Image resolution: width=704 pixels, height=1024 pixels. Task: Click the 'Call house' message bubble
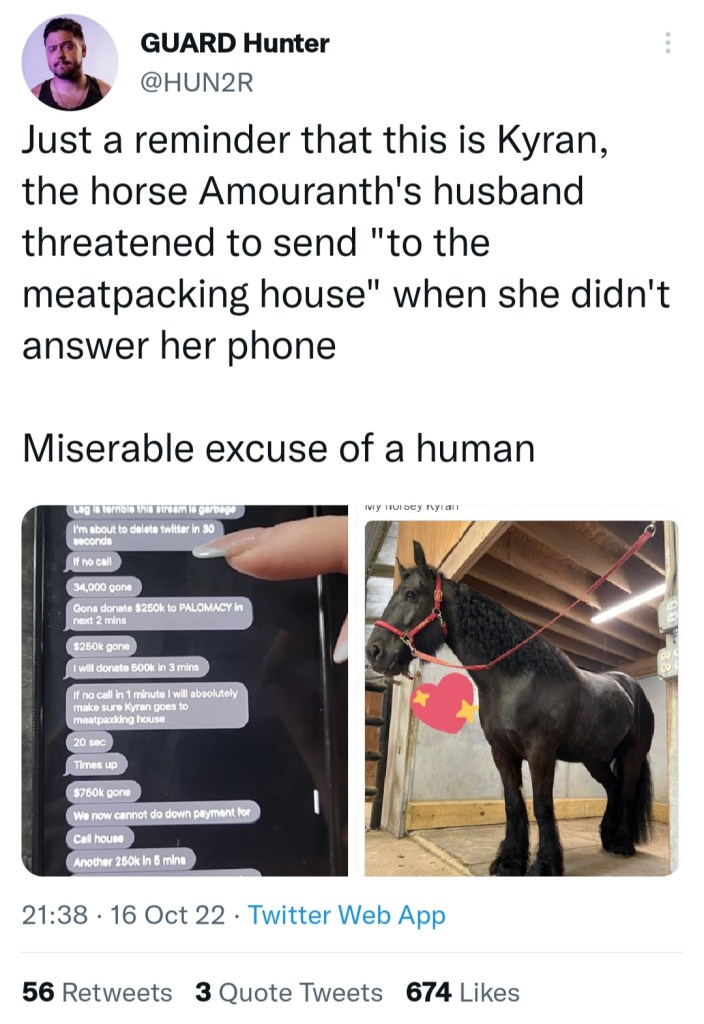pos(99,838)
